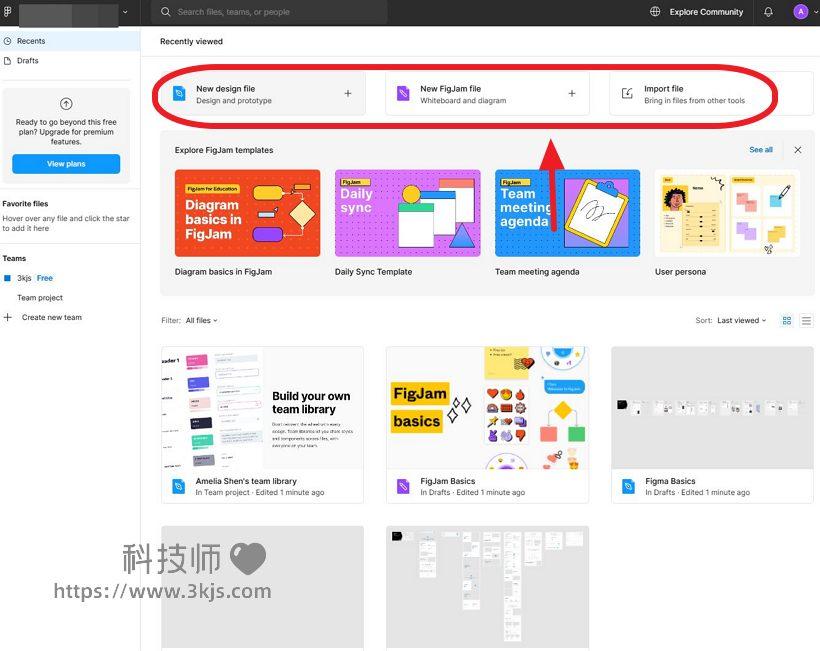Click Import file card
Screen dimensions: 820x651
click(711, 94)
